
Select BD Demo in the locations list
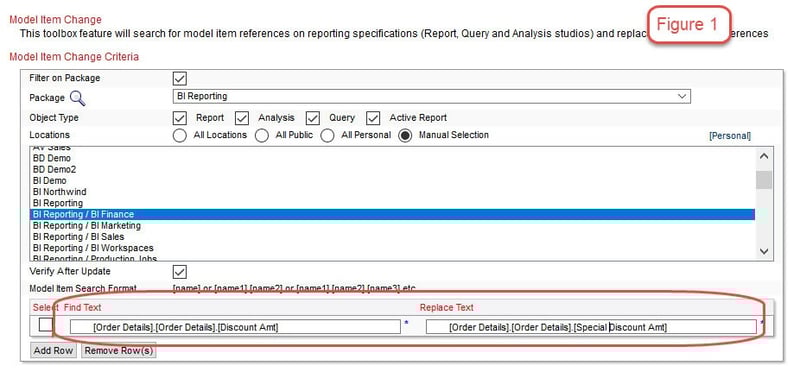tap(392, 158)
